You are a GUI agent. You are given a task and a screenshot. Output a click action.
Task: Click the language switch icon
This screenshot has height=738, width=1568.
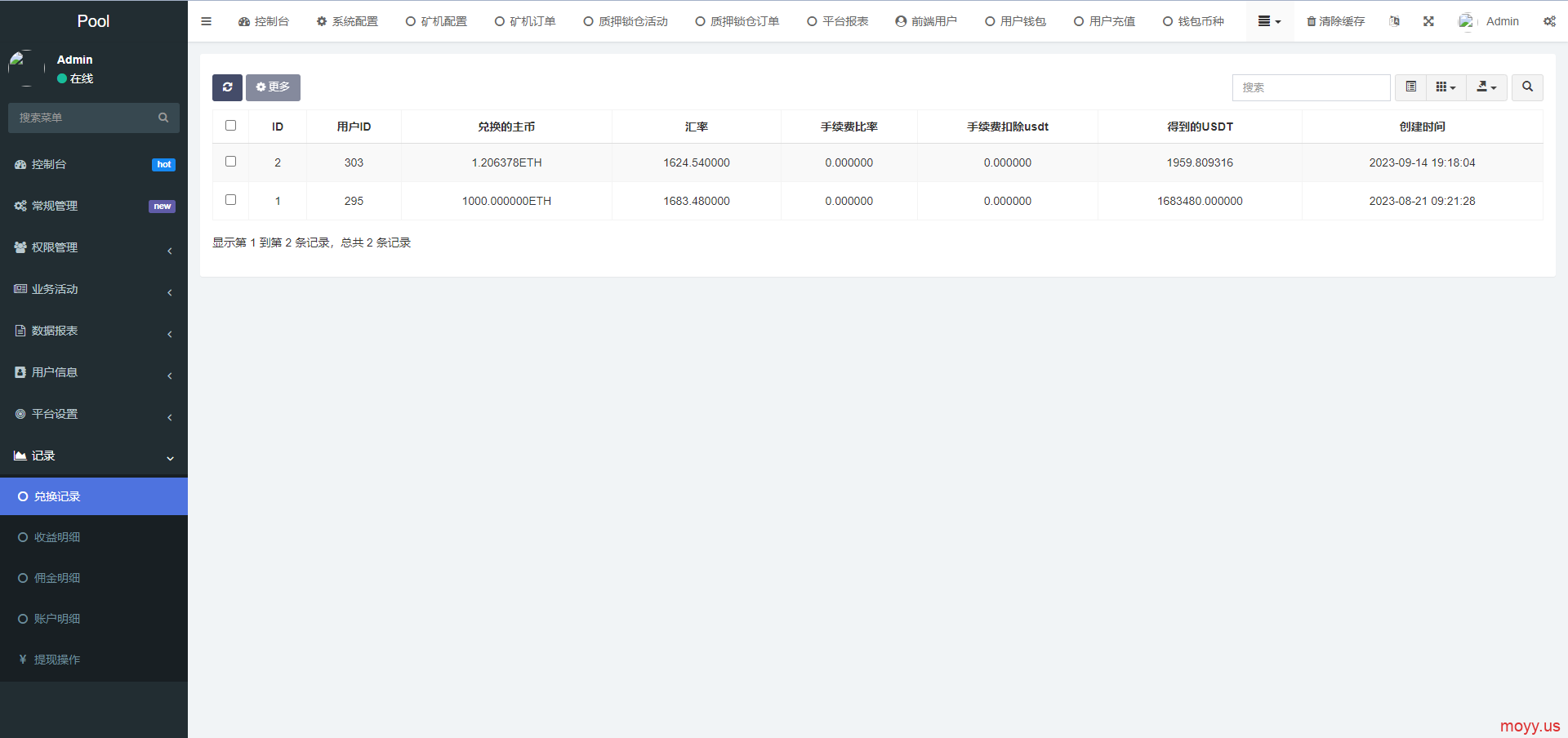coord(1394,21)
